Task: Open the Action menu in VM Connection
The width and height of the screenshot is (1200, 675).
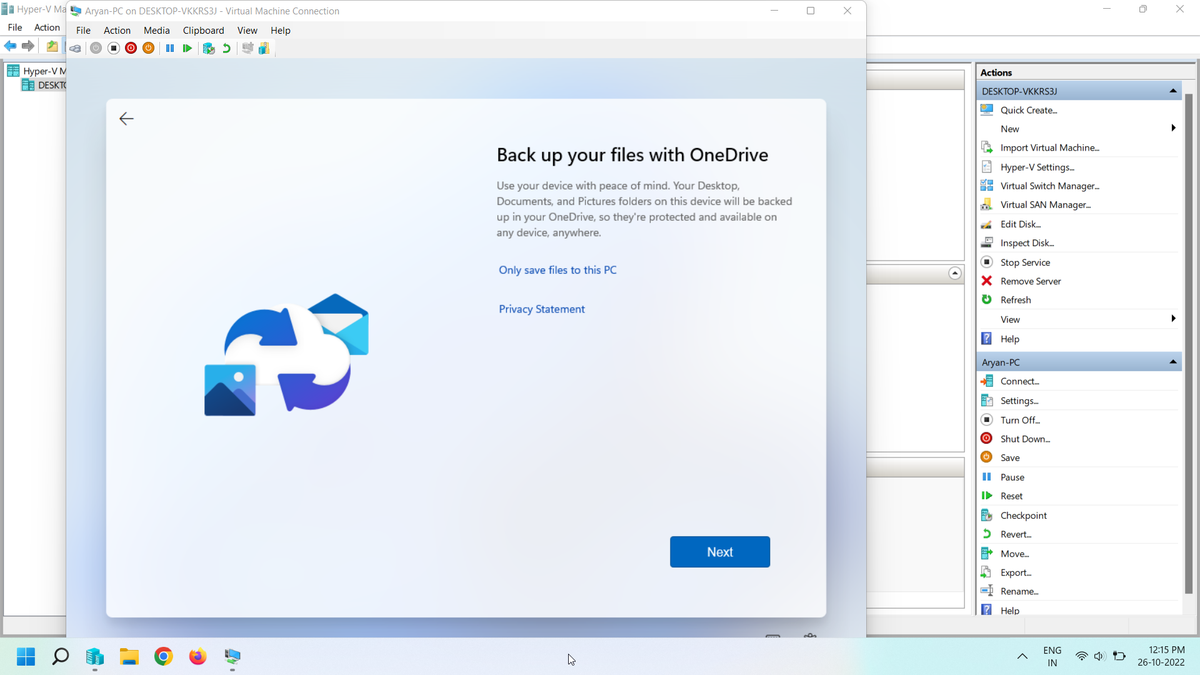Action: tap(117, 30)
